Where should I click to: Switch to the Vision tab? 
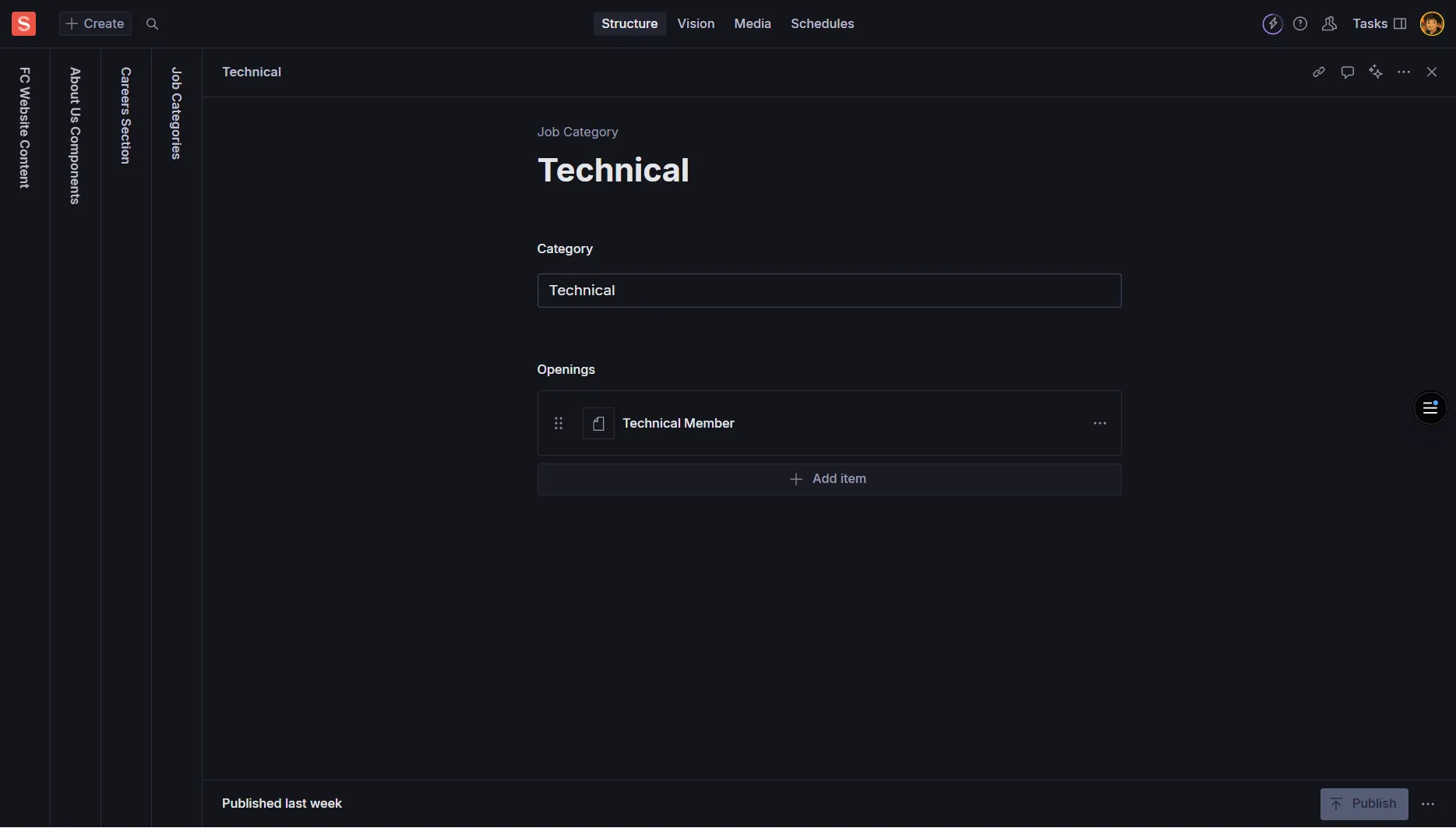click(696, 24)
